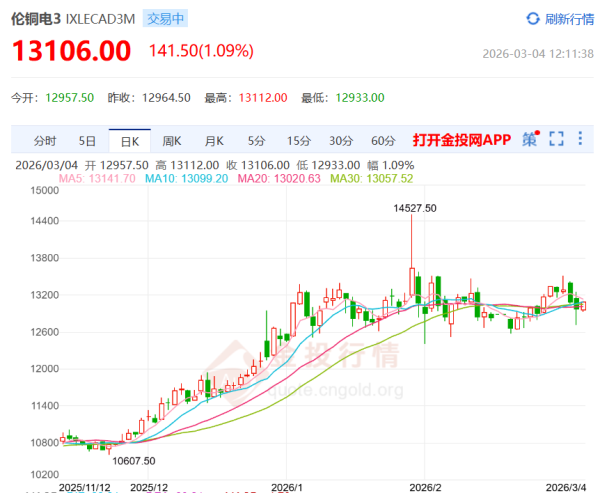Screen dimensions: 600x493
Task: Click the 14527.50 peak price label
Action: [415, 208]
